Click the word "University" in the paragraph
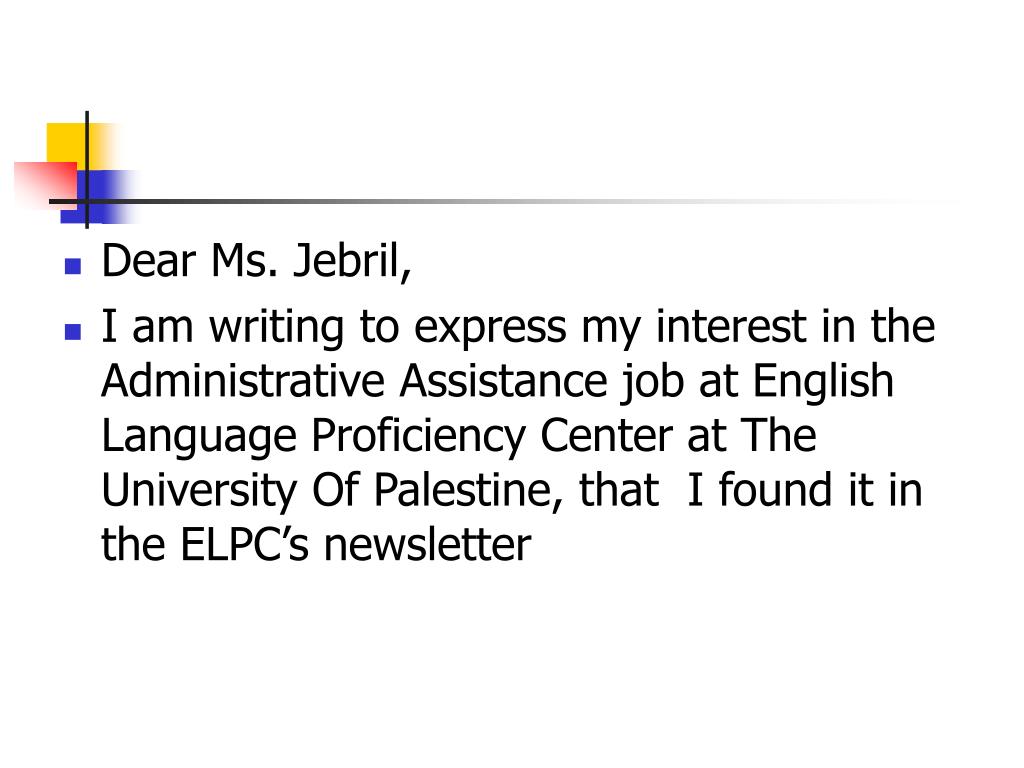1024x768 pixels. [x=199, y=491]
